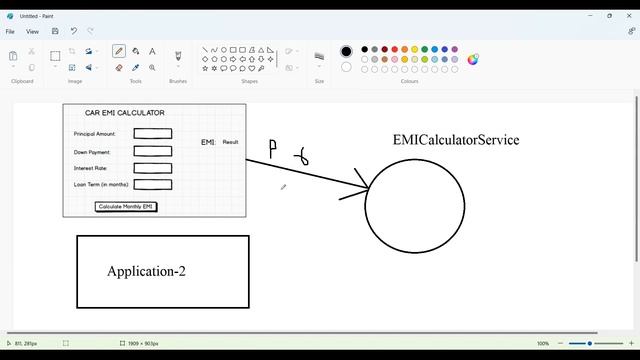Viewport: 640px width, 360px height.
Task: Pick the purple colour swatch
Action: point(455,49)
